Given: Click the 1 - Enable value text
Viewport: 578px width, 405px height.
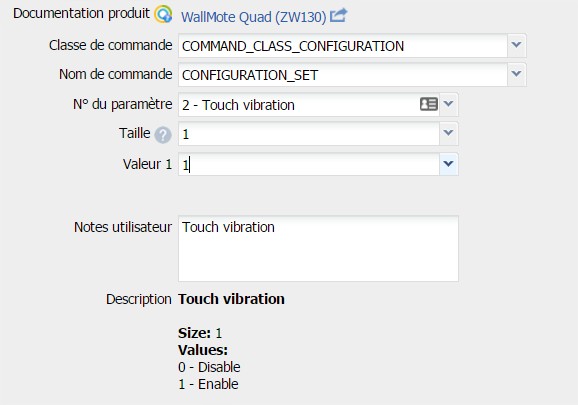Looking at the screenshot, I should (208, 384).
